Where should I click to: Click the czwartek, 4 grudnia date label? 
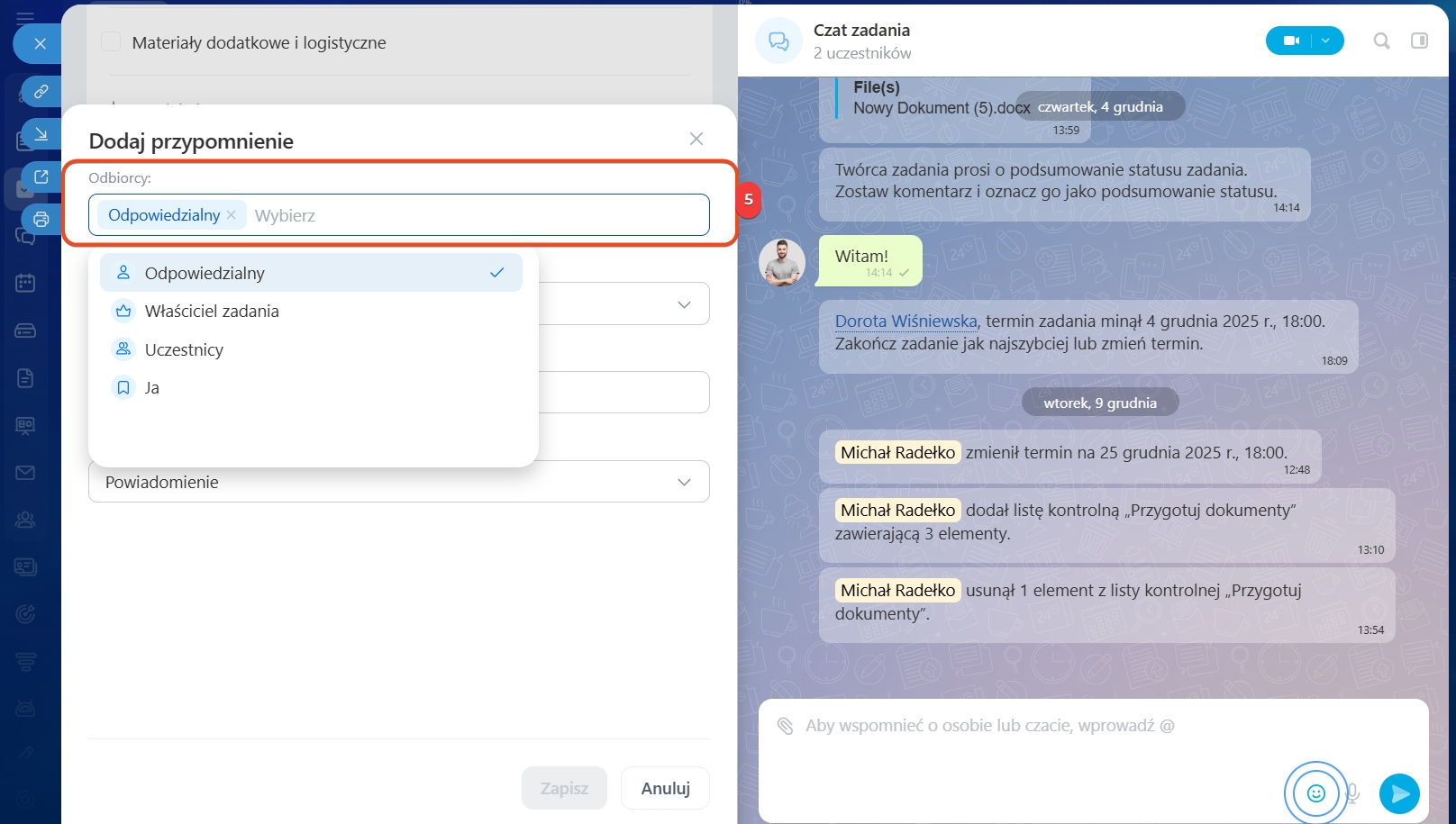point(1100,106)
